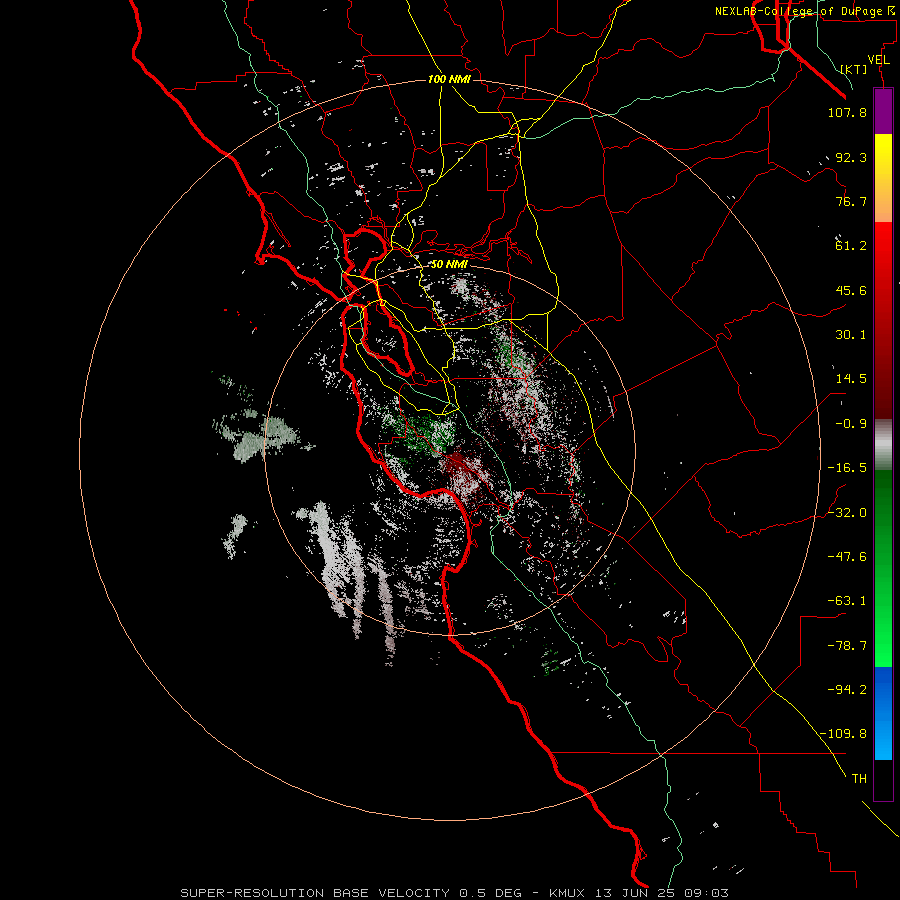Click the VEL legend title
Image resolution: width=900 pixels, height=900 pixels.
click(x=878, y=60)
